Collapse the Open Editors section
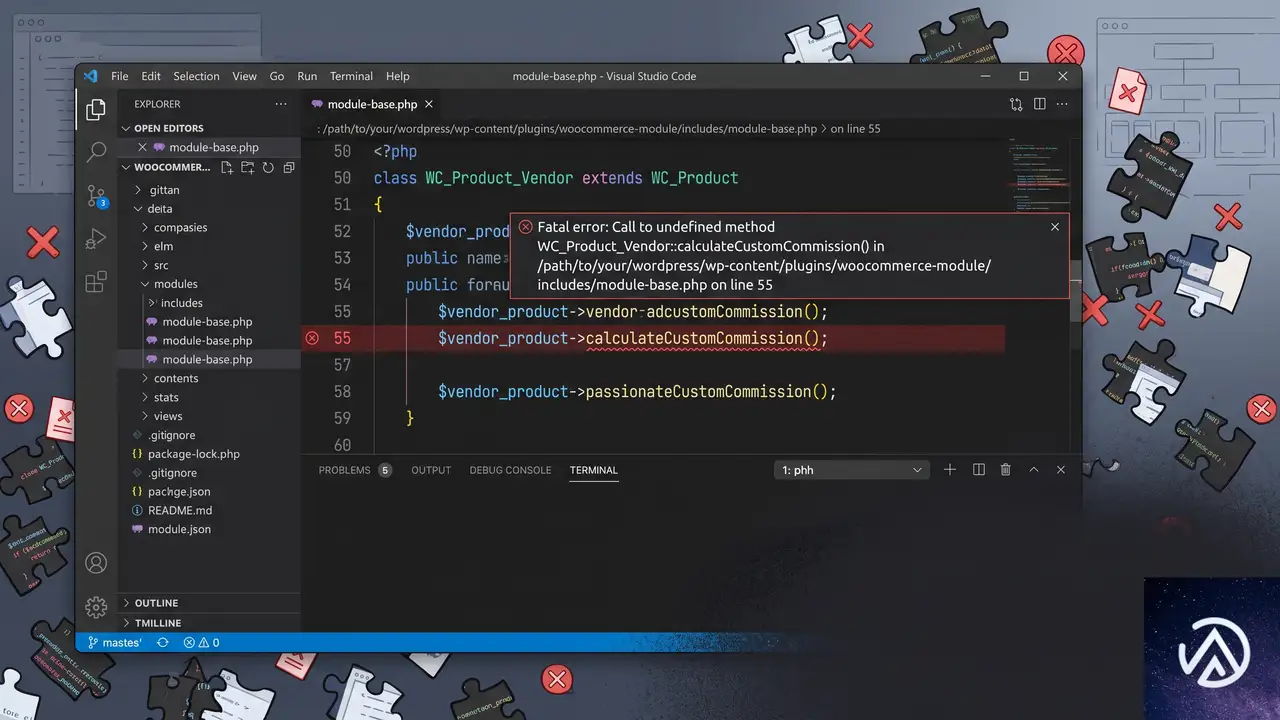The image size is (1280, 720). 169,128
